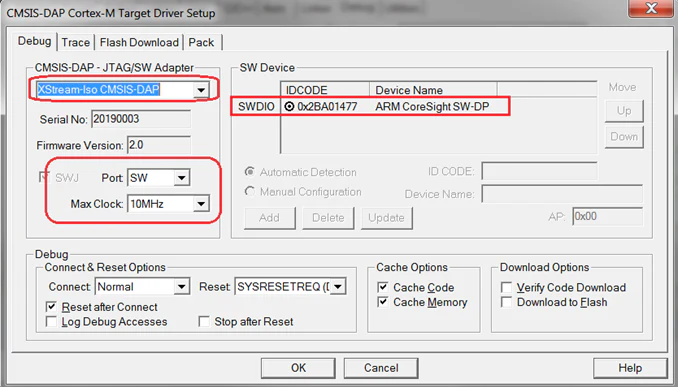
Task: Select Manual Configuration radio button
Action: click(250, 191)
